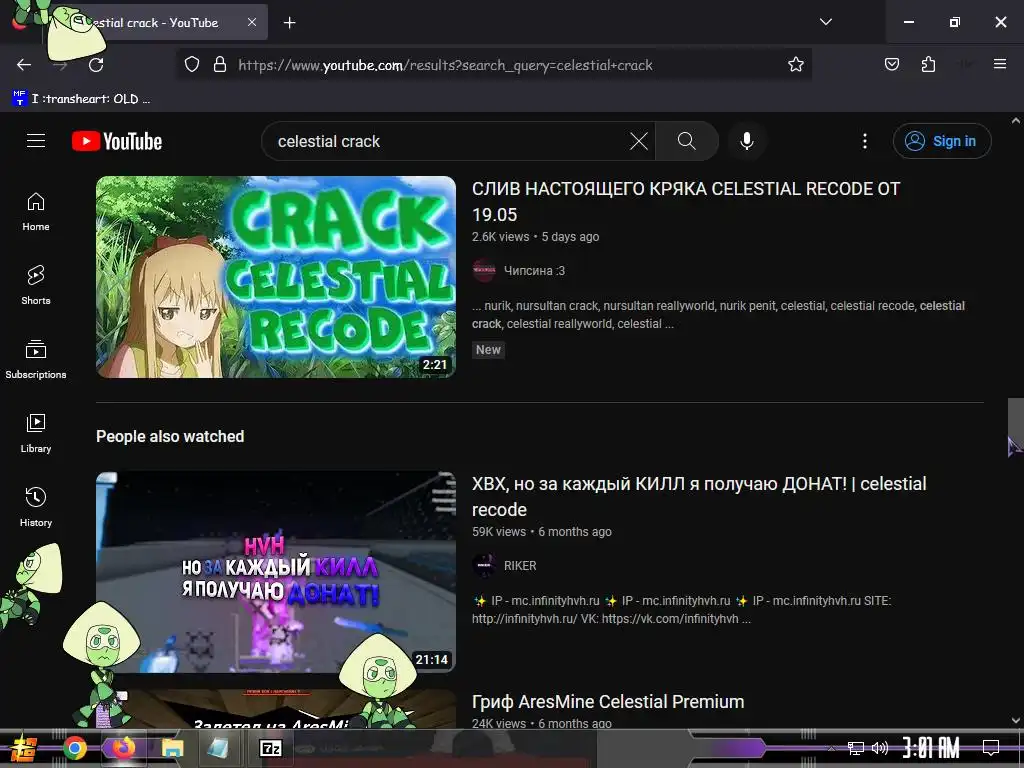Viewport: 1024px width, 768px height.
Task: Open the Гриф AresMine Celestial Premium title
Action: (x=608, y=702)
